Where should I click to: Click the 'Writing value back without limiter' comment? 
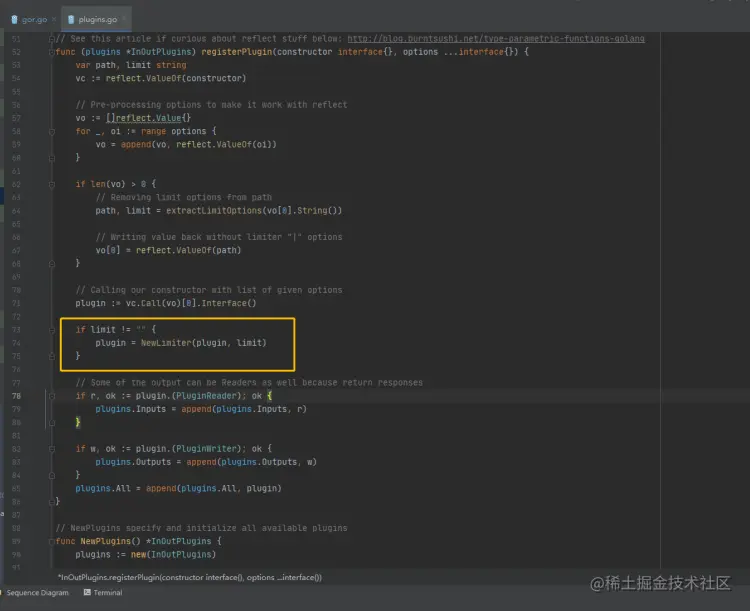pos(219,237)
